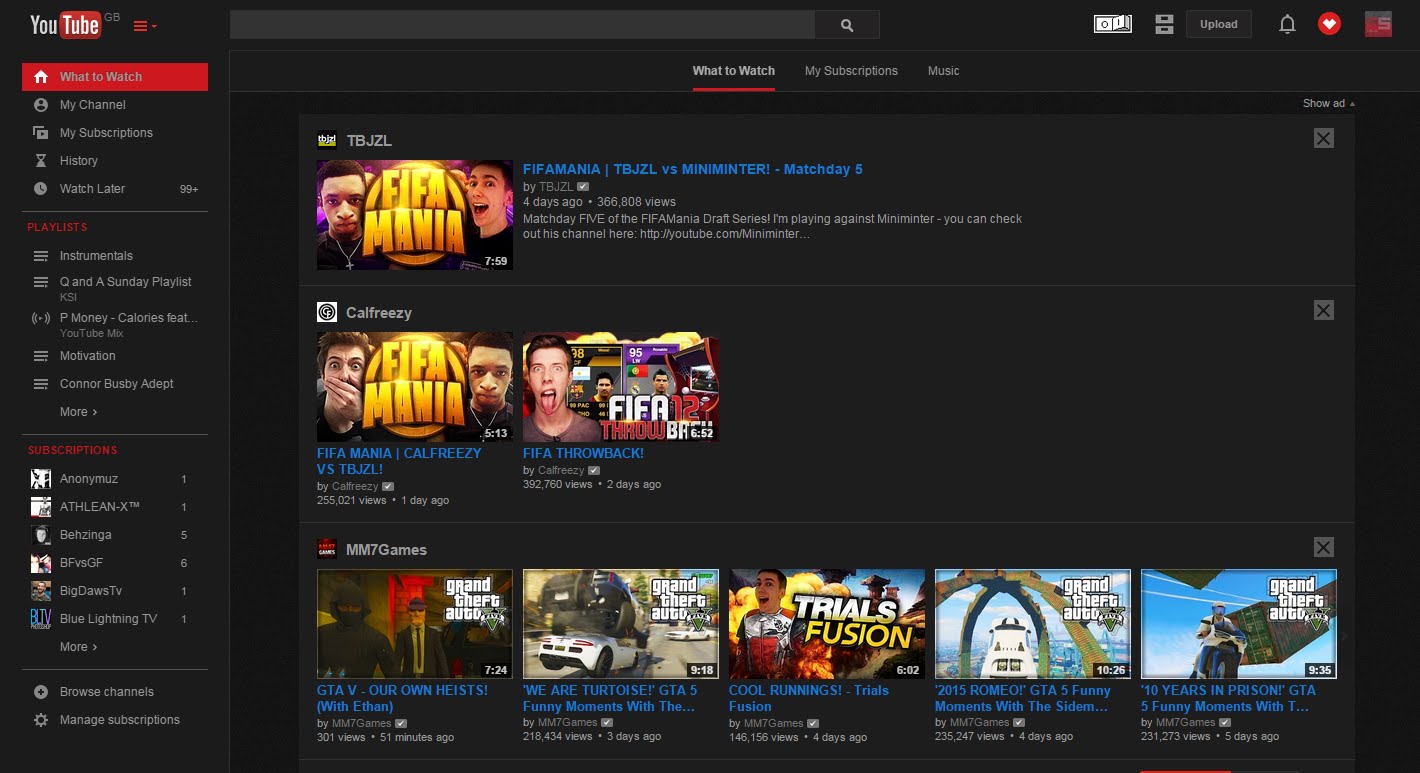
Task: Open the Motivation playlist
Action: [87, 356]
